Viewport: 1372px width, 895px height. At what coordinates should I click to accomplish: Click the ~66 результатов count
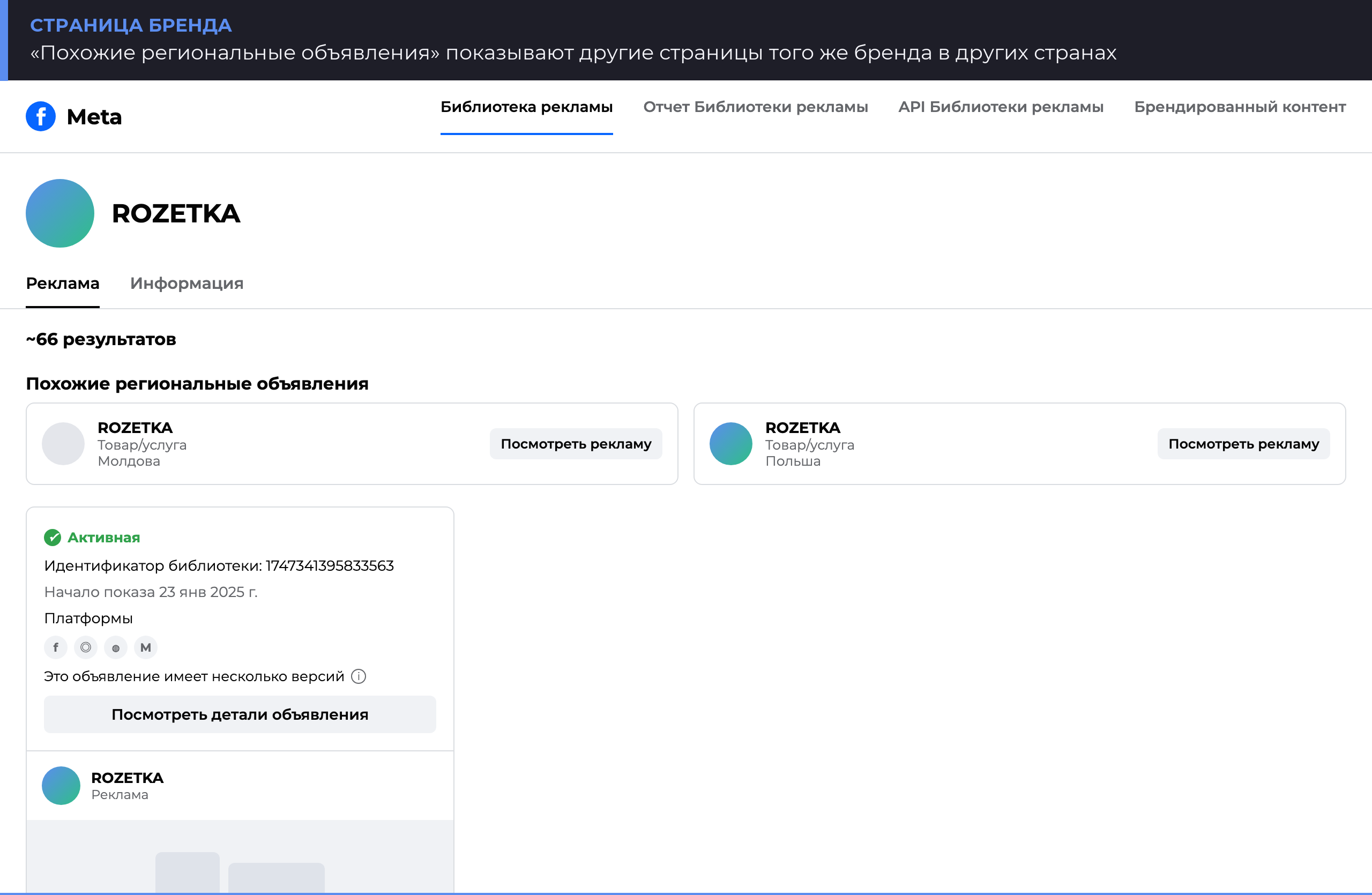click(x=101, y=339)
